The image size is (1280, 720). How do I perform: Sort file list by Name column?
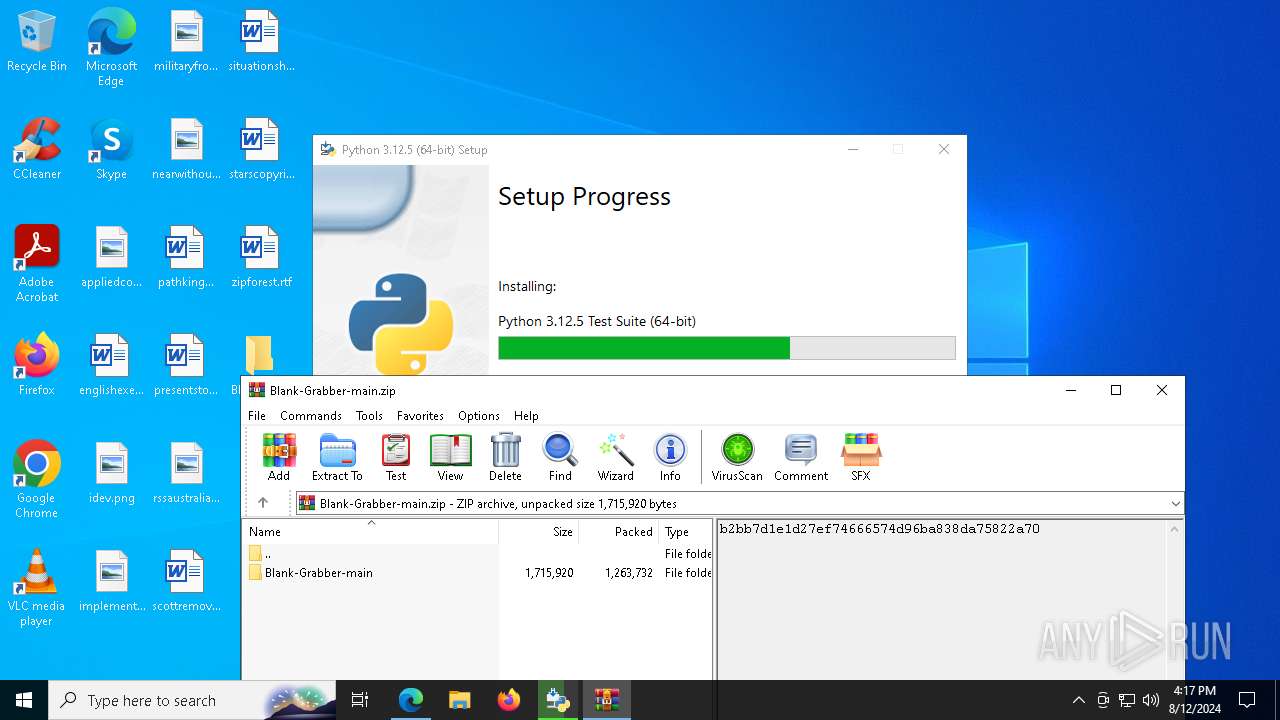coord(371,532)
